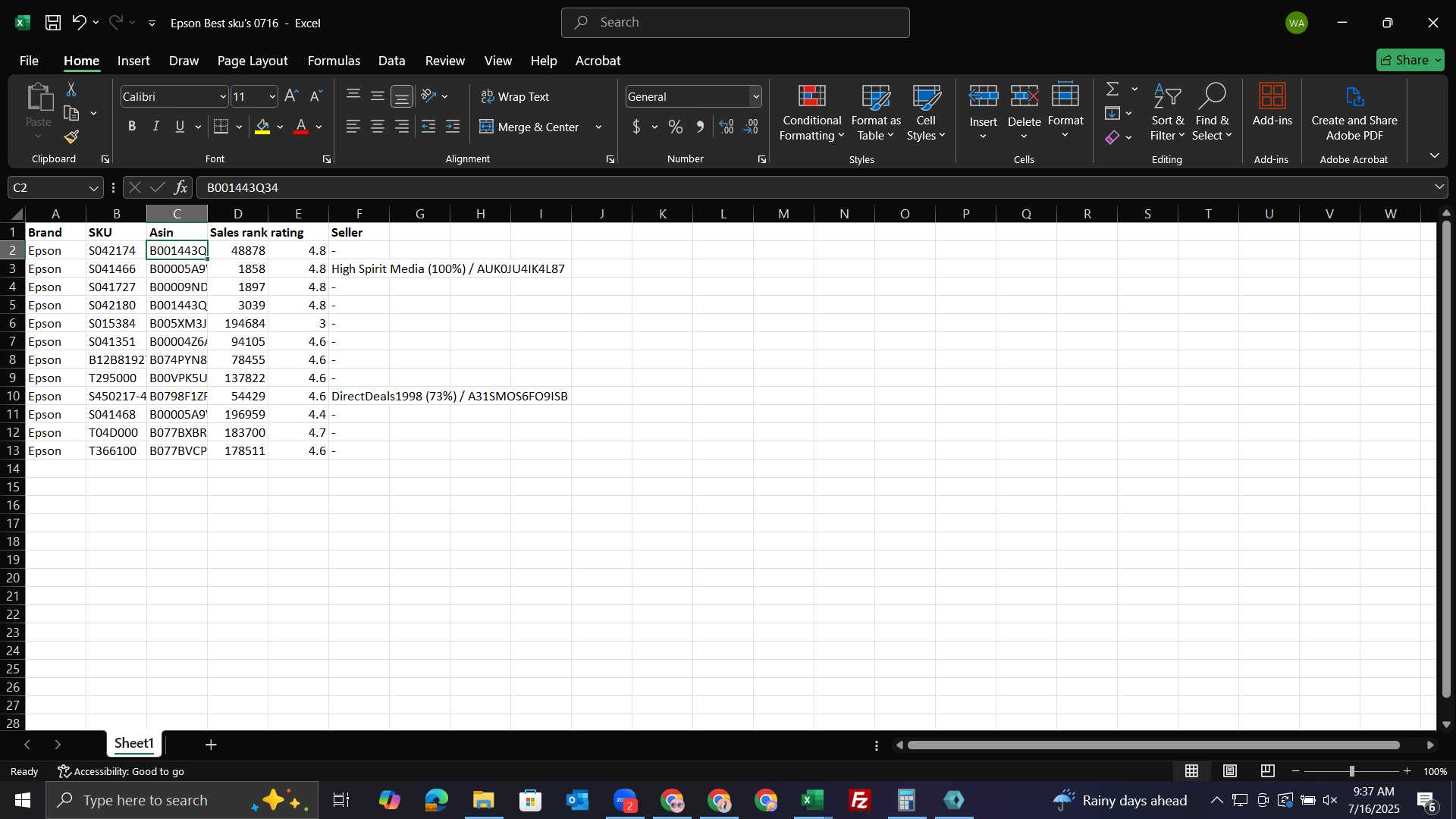Screen dimensions: 1456x819
Task: Click AutoSum sigma icon
Action: click(1112, 89)
